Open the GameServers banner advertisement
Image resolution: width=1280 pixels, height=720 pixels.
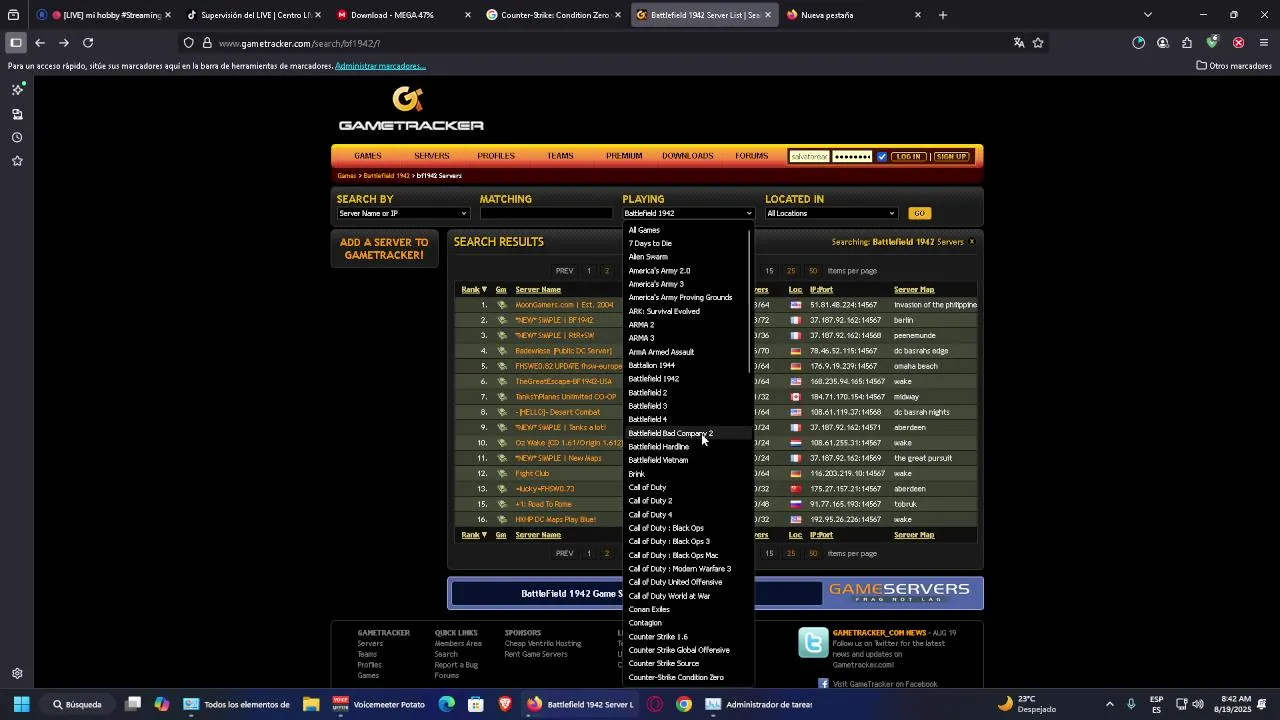pos(715,593)
